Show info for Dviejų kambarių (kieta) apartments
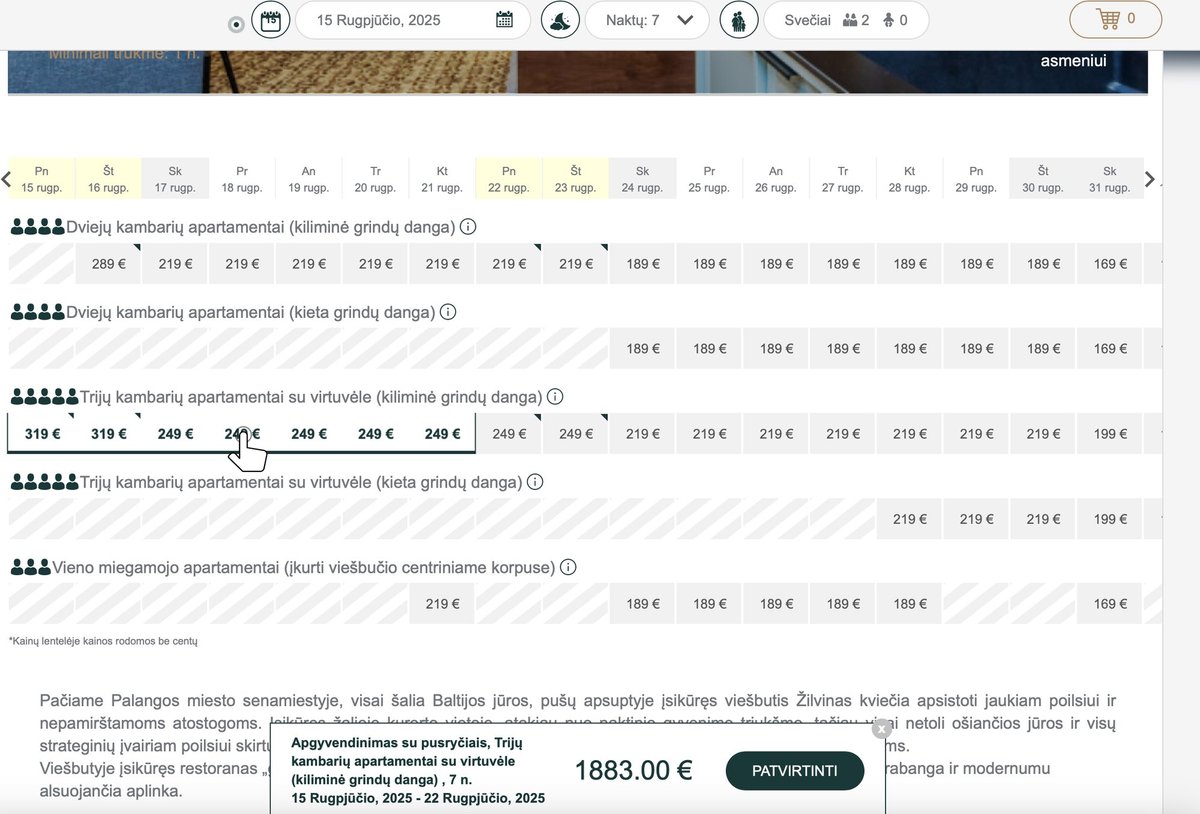Image resolution: width=1200 pixels, height=814 pixels. click(448, 312)
